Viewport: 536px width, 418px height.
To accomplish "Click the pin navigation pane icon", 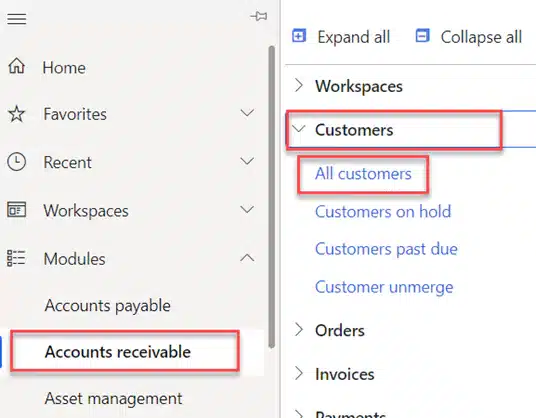I will pos(259,16).
